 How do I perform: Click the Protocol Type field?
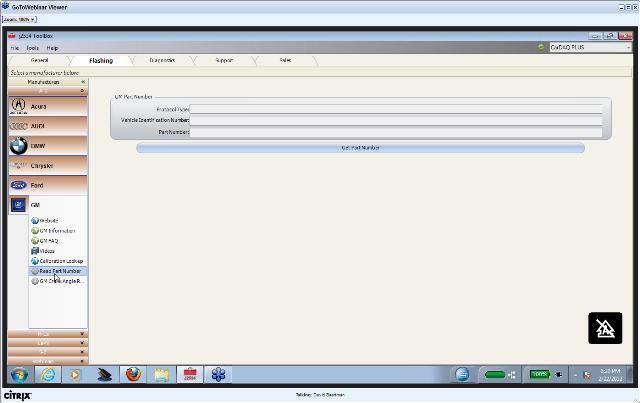pos(396,109)
